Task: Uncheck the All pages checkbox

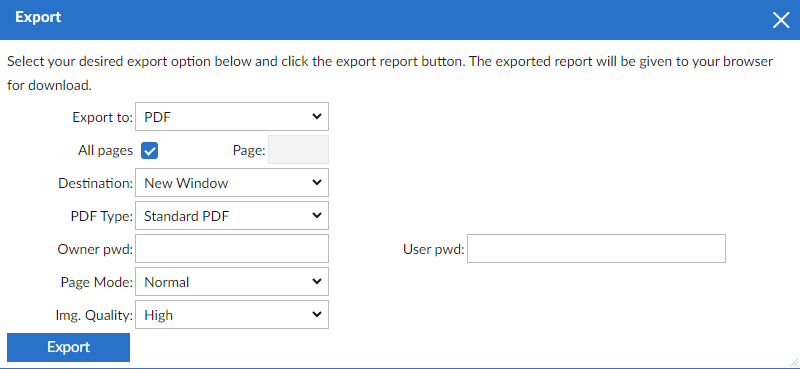Action: (149, 151)
